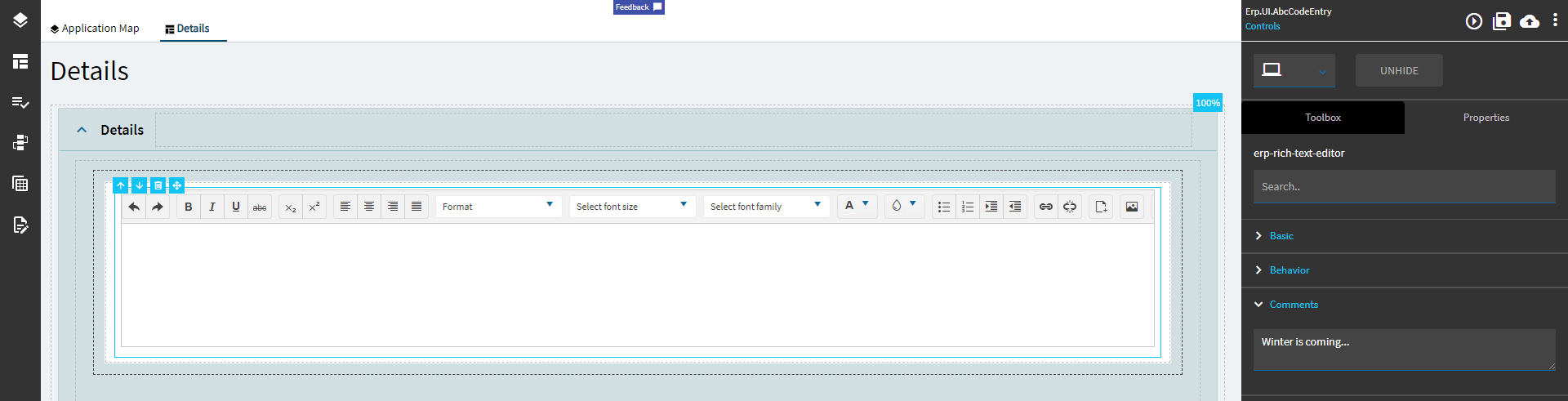Image resolution: width=1568 pixels, height=401 pixels.
Task: Switch to the Toolbox tab
Action: point(1323,118)
